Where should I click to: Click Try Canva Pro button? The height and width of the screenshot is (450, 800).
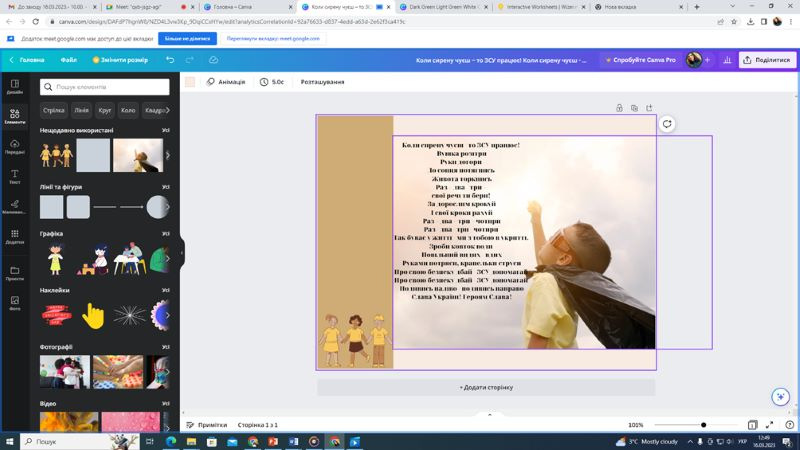640,60
